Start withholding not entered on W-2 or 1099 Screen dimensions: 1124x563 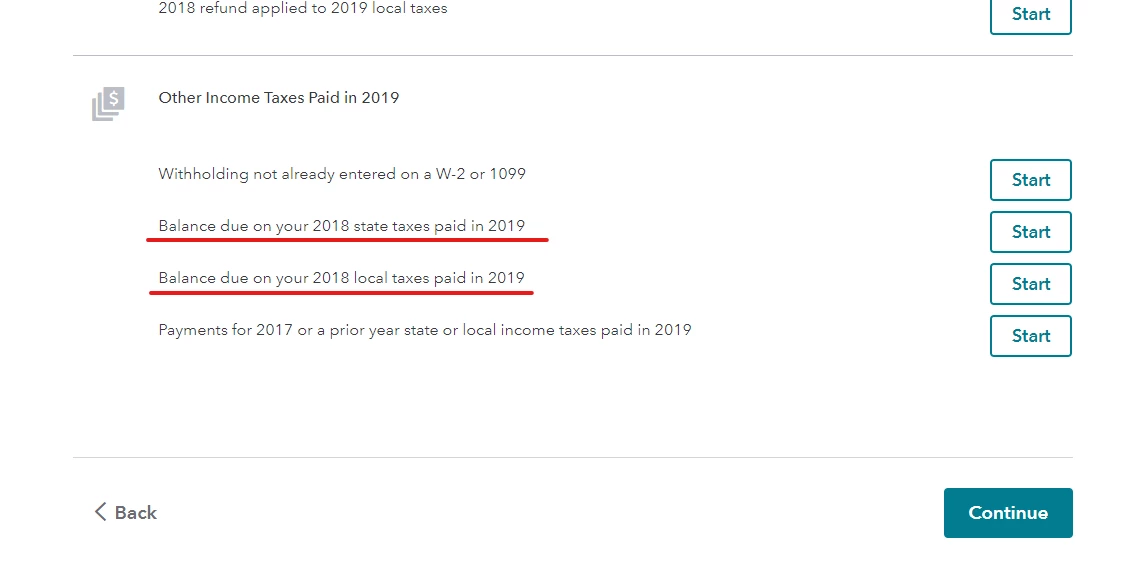1030,180
